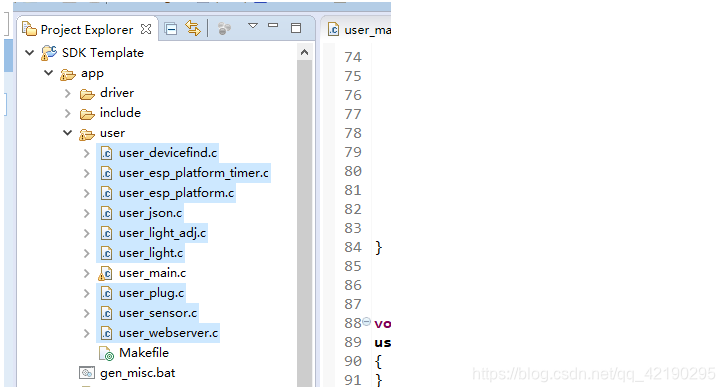This screenshot has height=392, width=725.
Task: Collapse code fold marker at line 88
Action: point(366,321)
